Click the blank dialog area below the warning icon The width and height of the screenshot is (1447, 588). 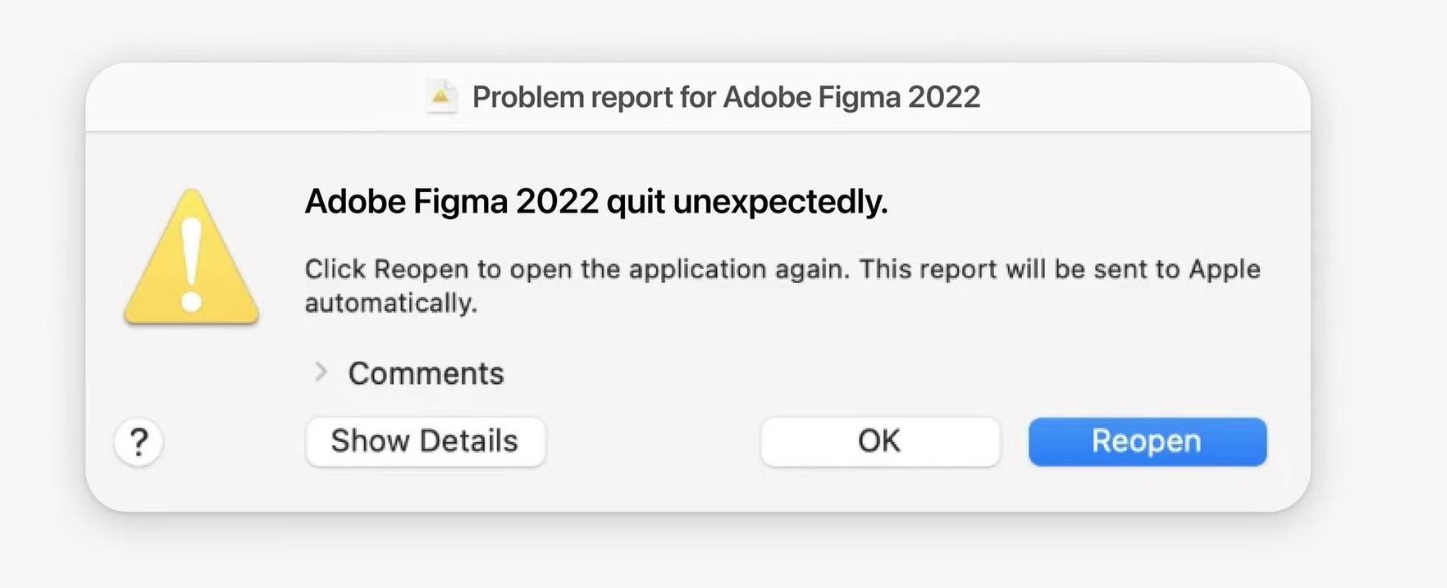(190, 370)
